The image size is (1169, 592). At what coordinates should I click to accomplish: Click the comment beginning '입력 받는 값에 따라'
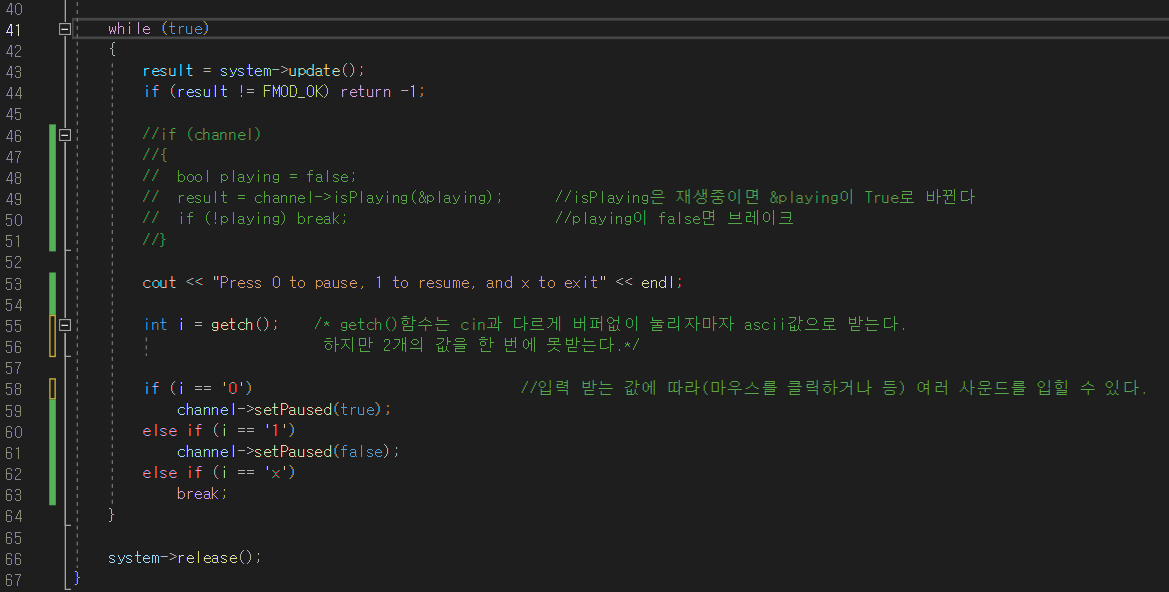[834, 388]
